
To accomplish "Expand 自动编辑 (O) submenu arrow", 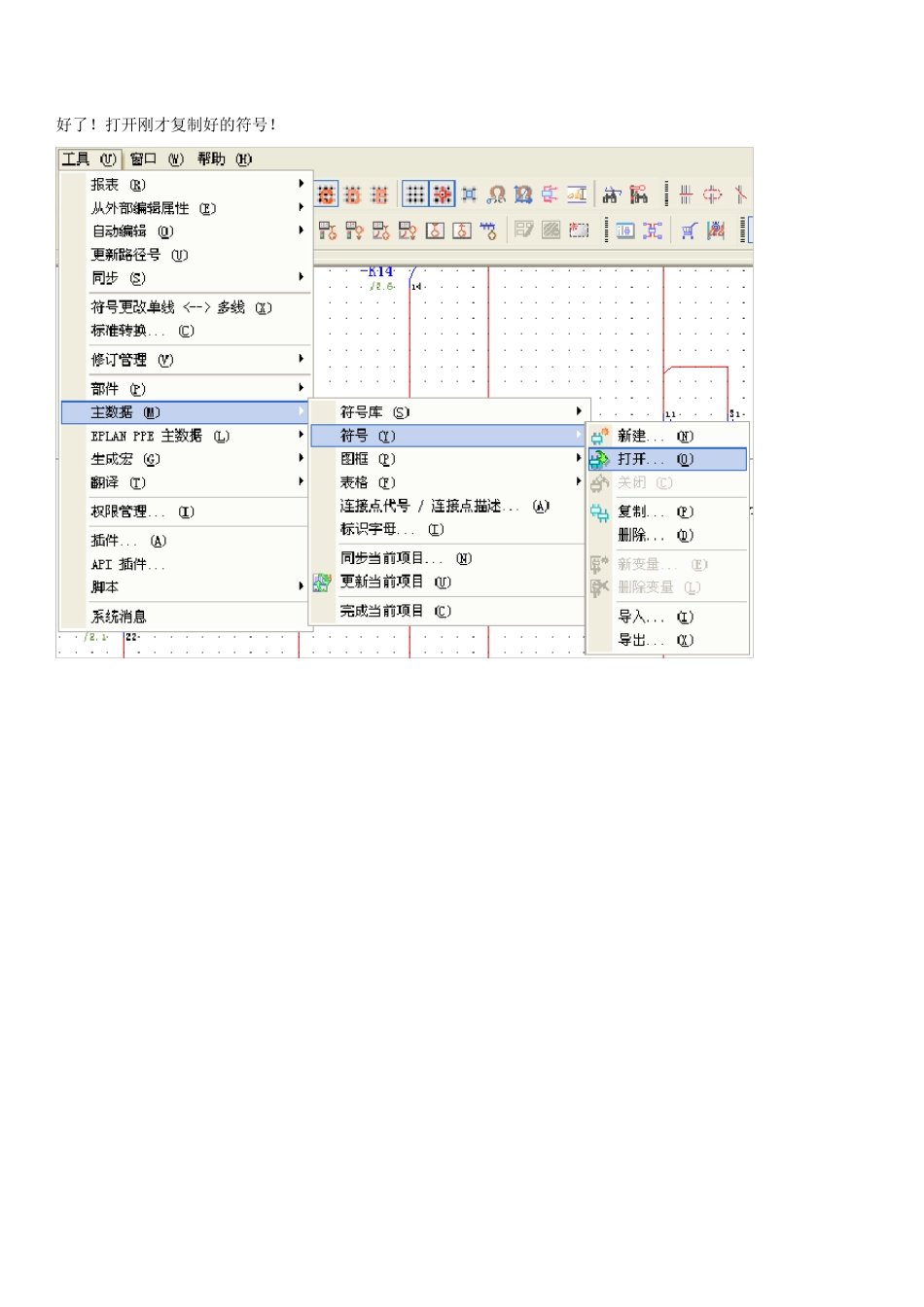I will point(302,230).
